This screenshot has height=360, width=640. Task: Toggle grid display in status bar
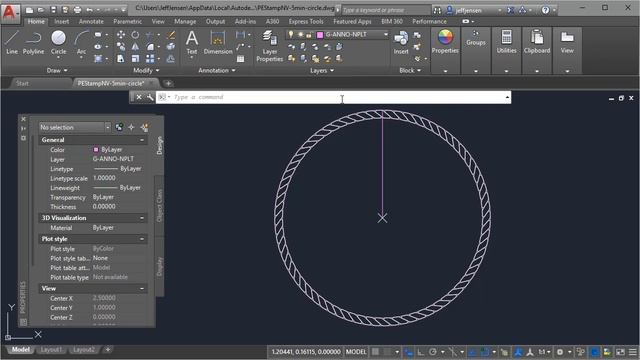click(x=375, y=351)
